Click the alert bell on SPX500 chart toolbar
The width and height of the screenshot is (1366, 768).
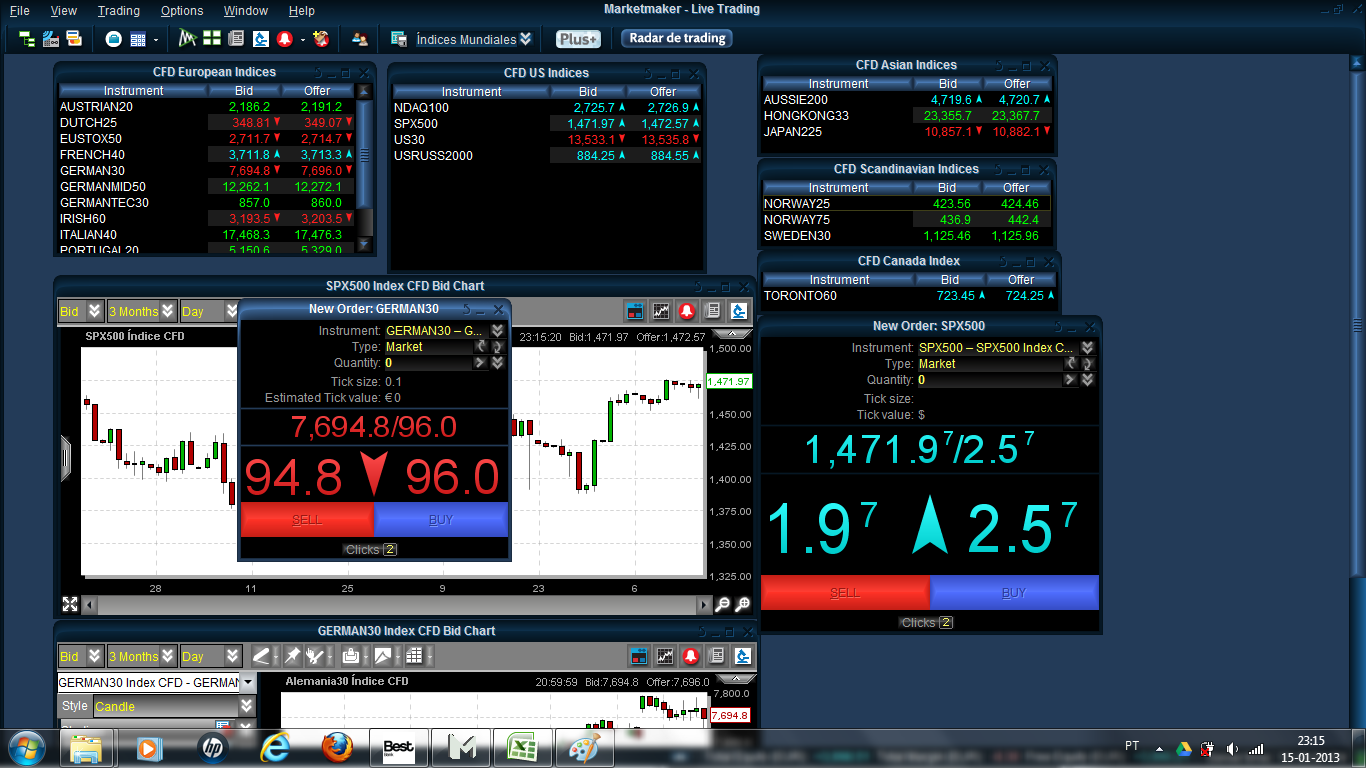[x=689, y=311]
